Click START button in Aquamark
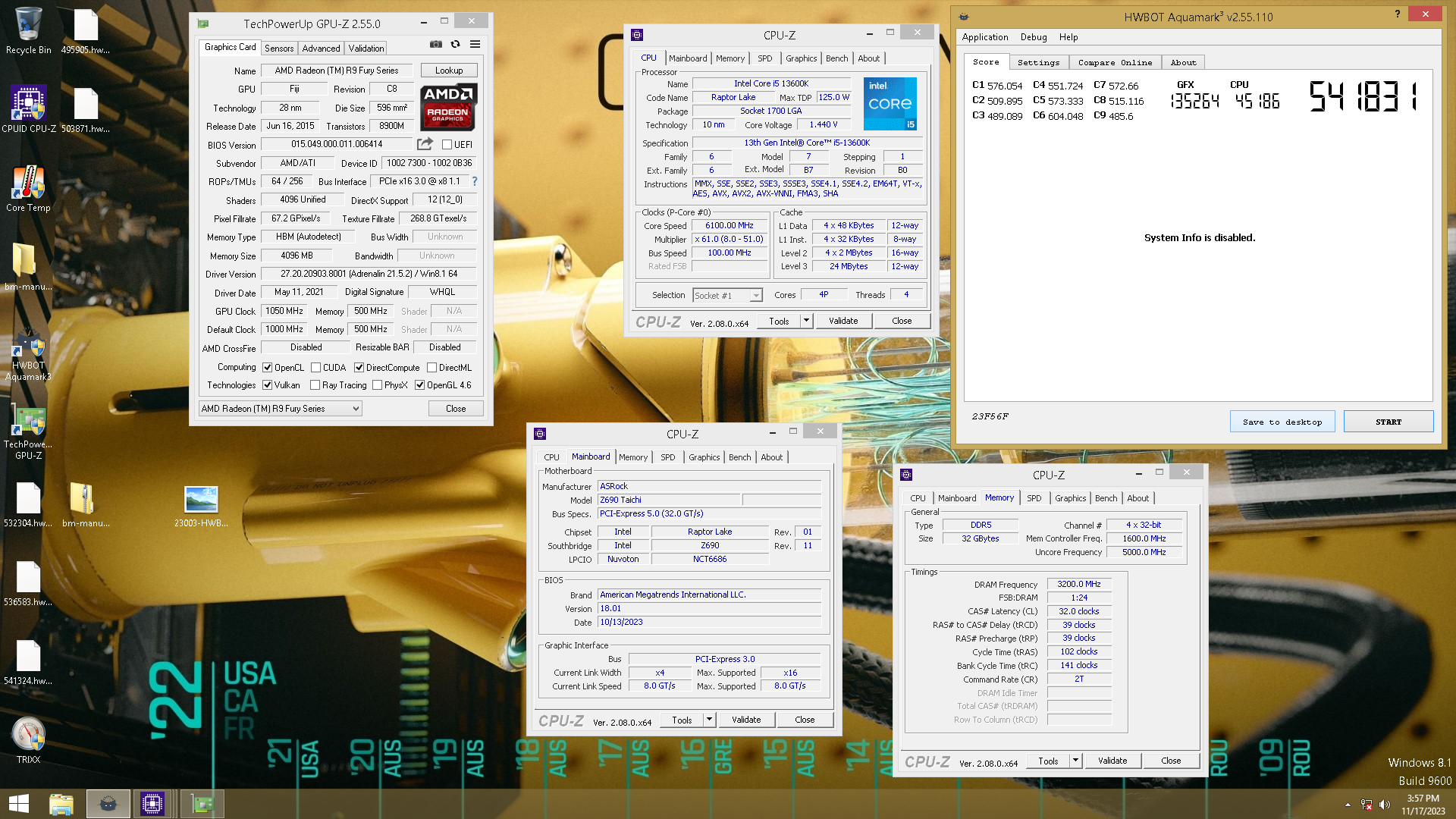Viewport: 1456px width, 819px height. click(x=1389, y=422)
